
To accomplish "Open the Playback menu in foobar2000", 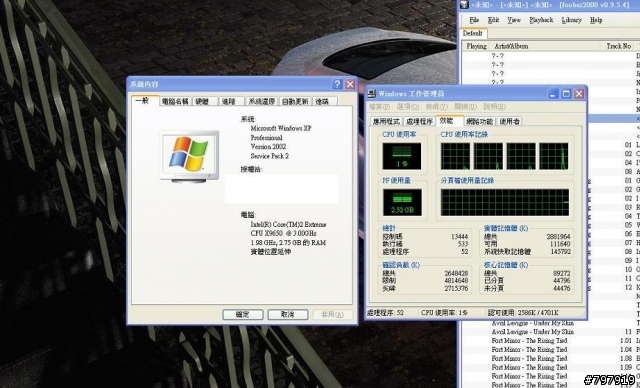I will click(541, 20).
